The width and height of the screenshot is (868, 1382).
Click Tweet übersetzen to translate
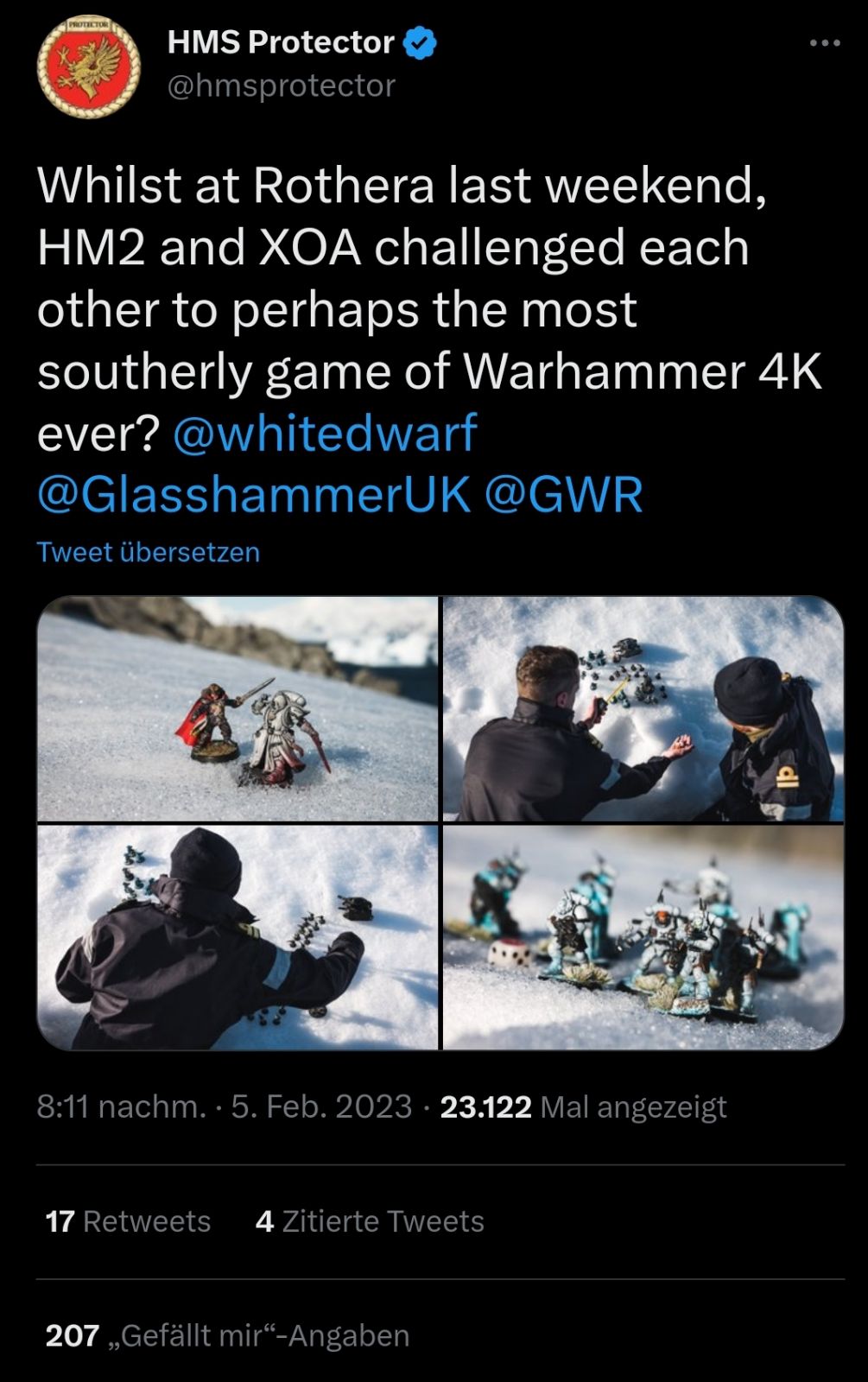click(x=149, y=552)
